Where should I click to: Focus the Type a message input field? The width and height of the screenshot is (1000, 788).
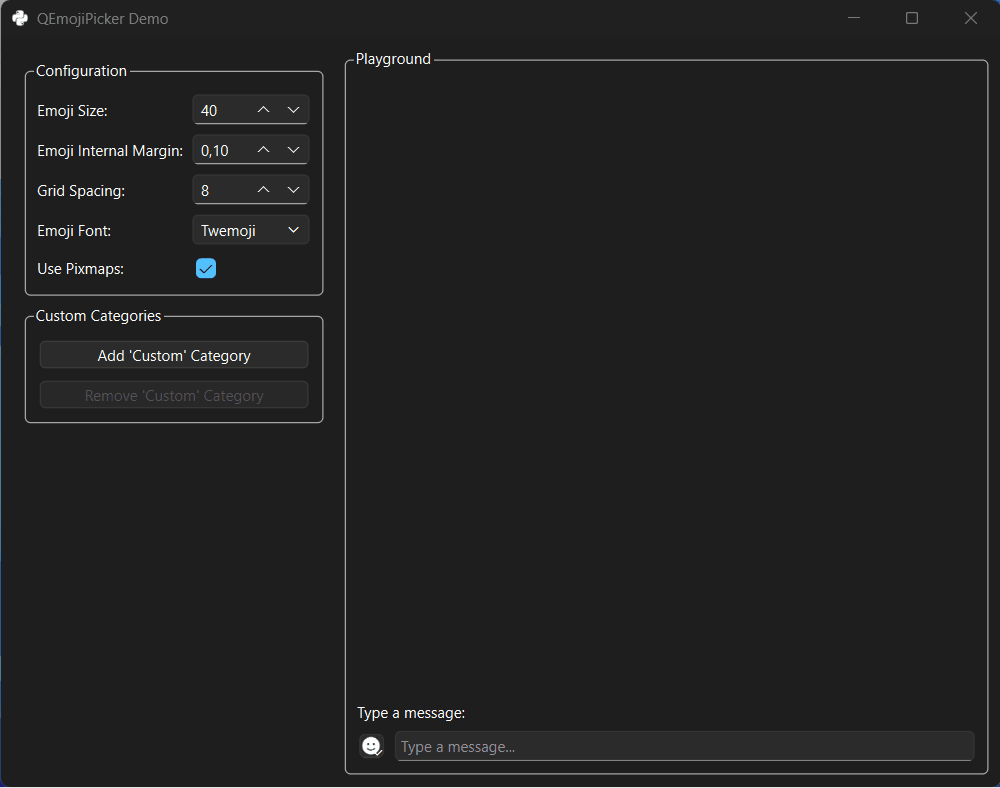(x=684, y=747)
